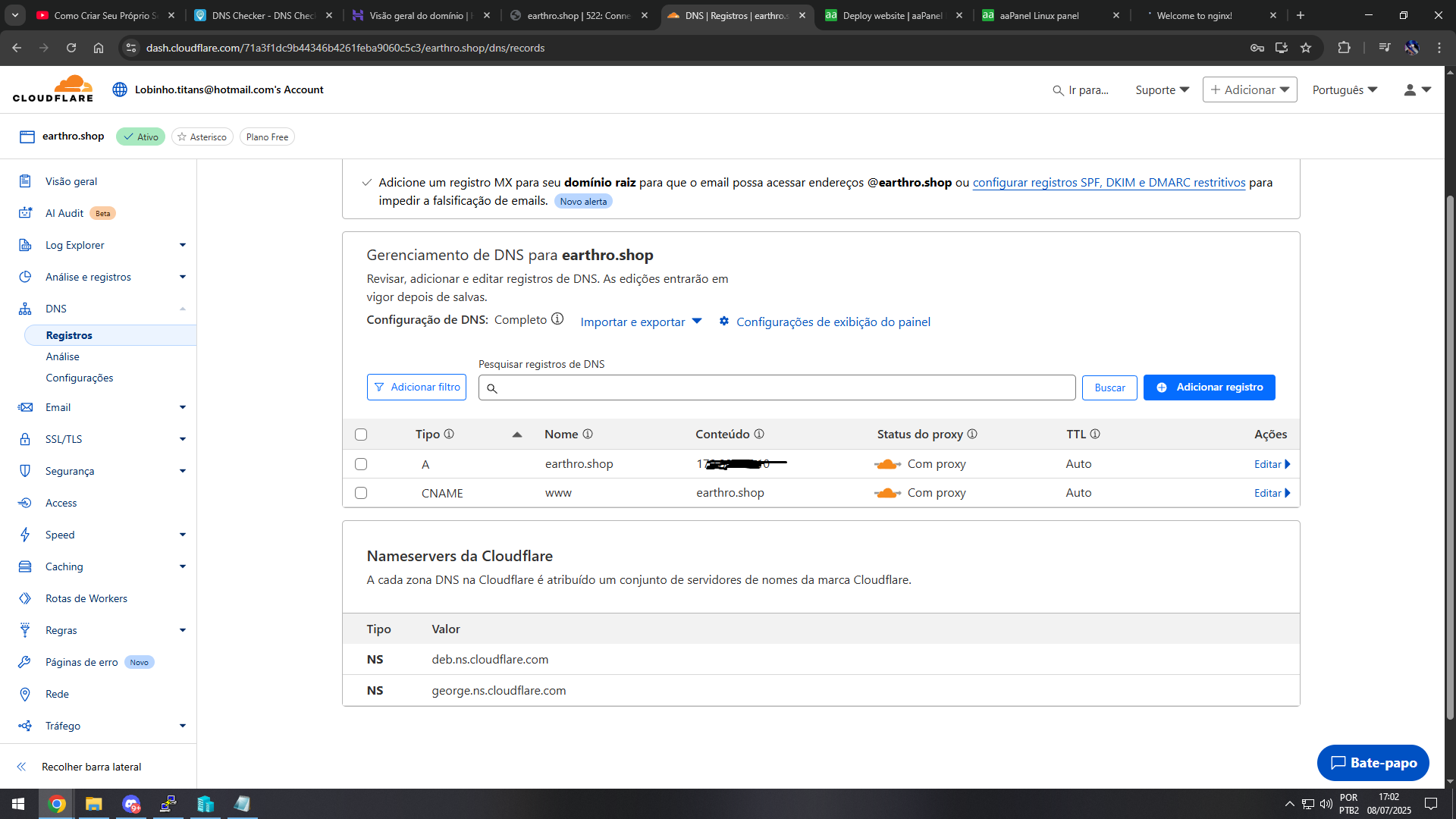This screenshot has width=1456, height=819.
Task: Bookmark this page with the star icon
Action: 1306,48
